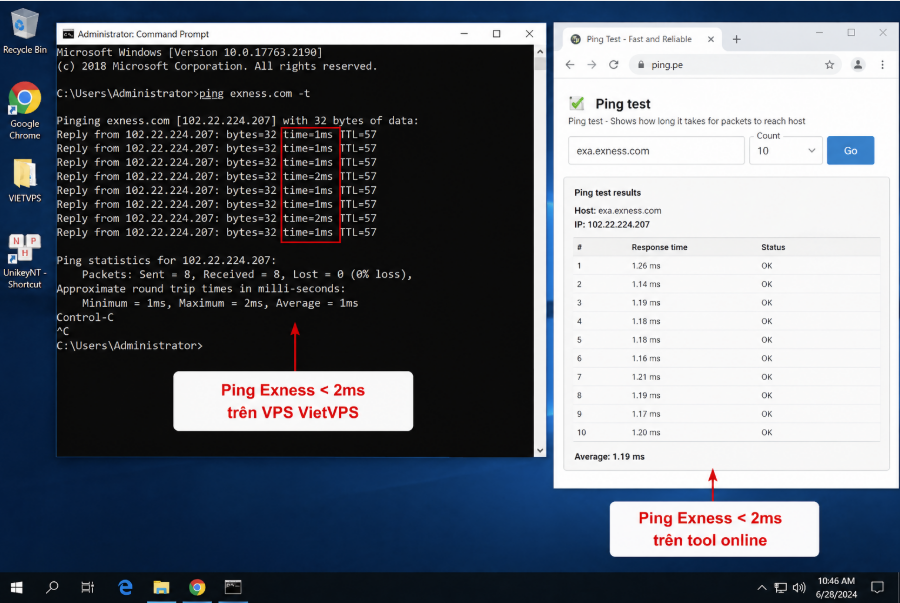Open the network status tray icon
Image resolution: width=900 pixels, height=603 pixels.
click(780, 588)
